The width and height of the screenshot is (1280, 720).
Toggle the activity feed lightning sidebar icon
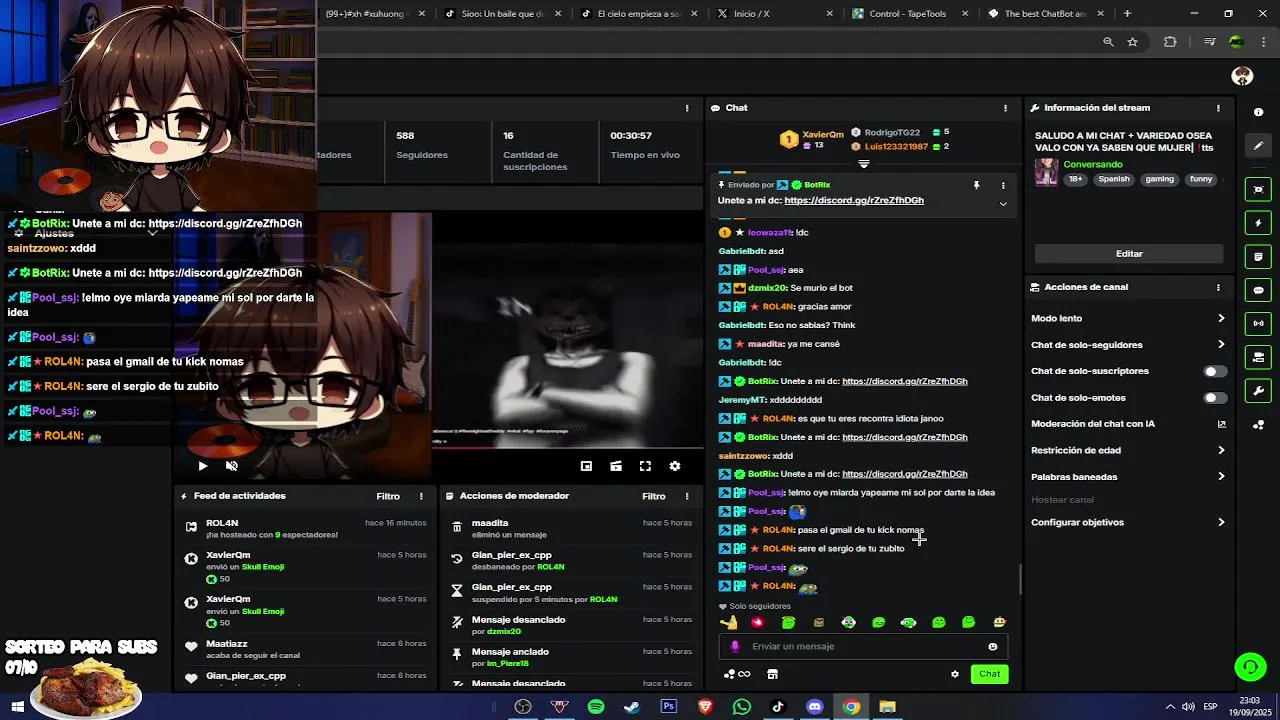coord(1258,223)
